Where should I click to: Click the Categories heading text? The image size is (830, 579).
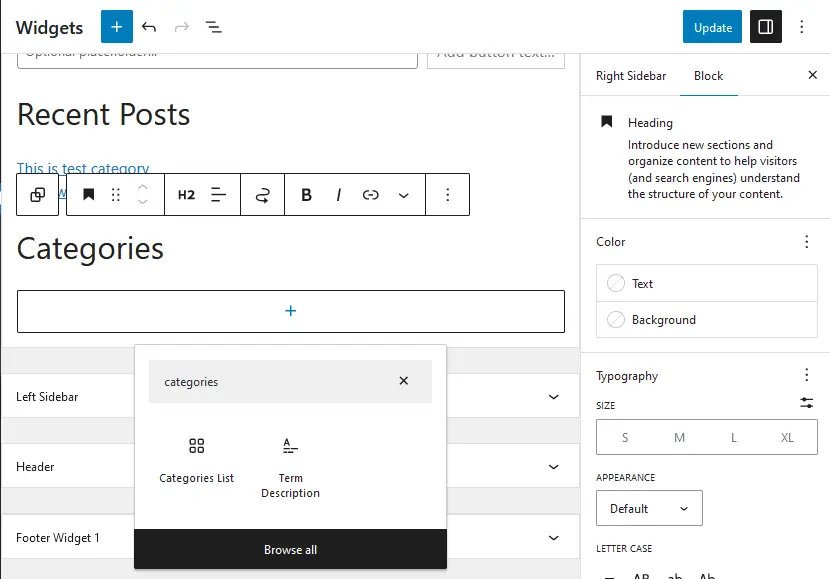point(90,248)
